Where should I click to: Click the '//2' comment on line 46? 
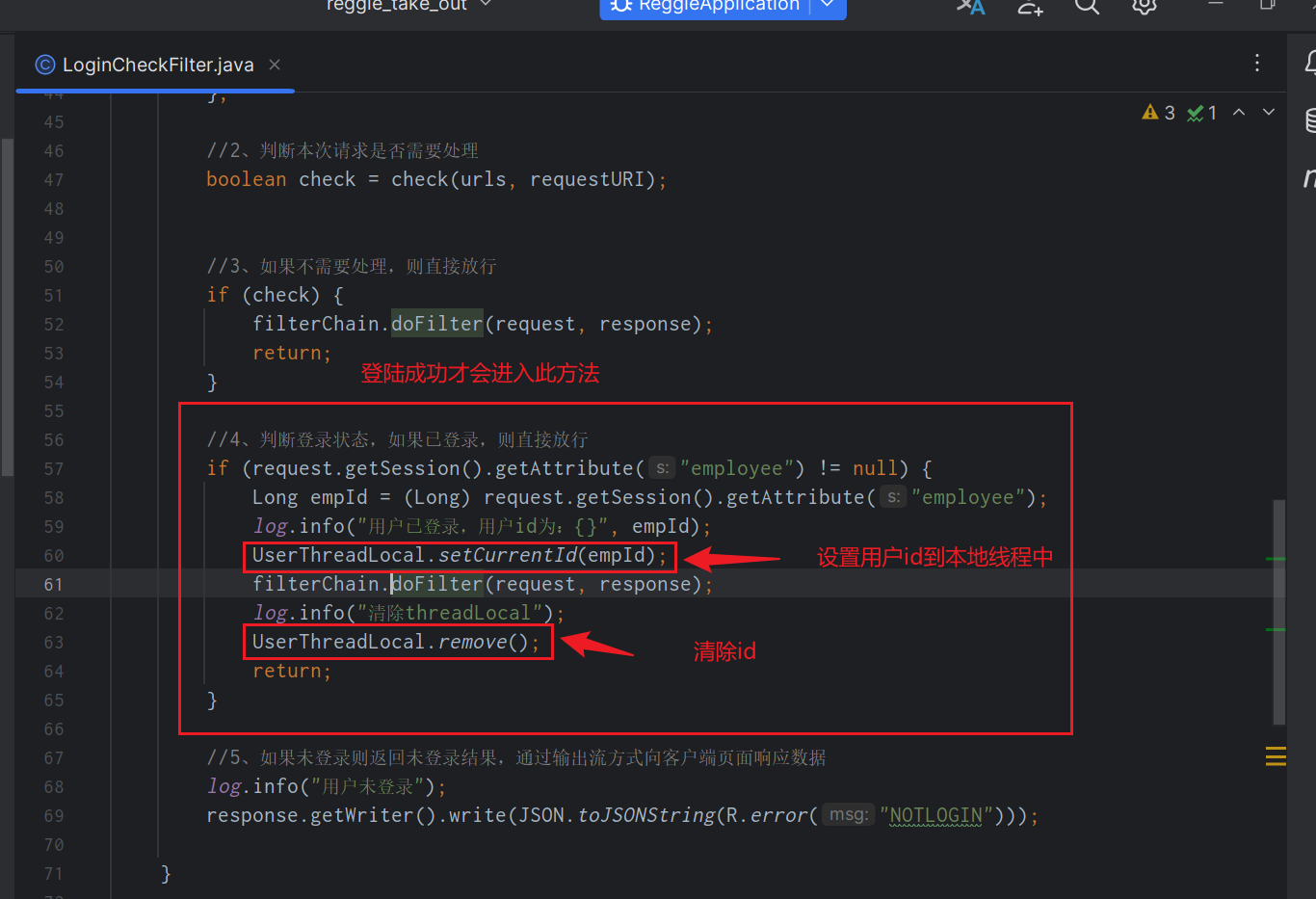click(x=342, y=150)
